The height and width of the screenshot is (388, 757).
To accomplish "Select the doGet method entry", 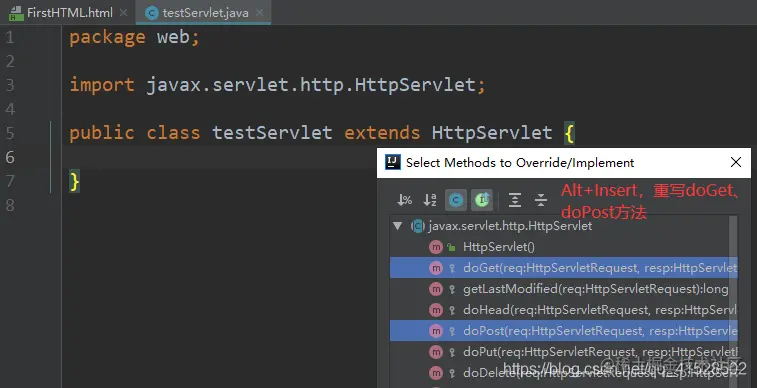I will (x=563, y=268).
